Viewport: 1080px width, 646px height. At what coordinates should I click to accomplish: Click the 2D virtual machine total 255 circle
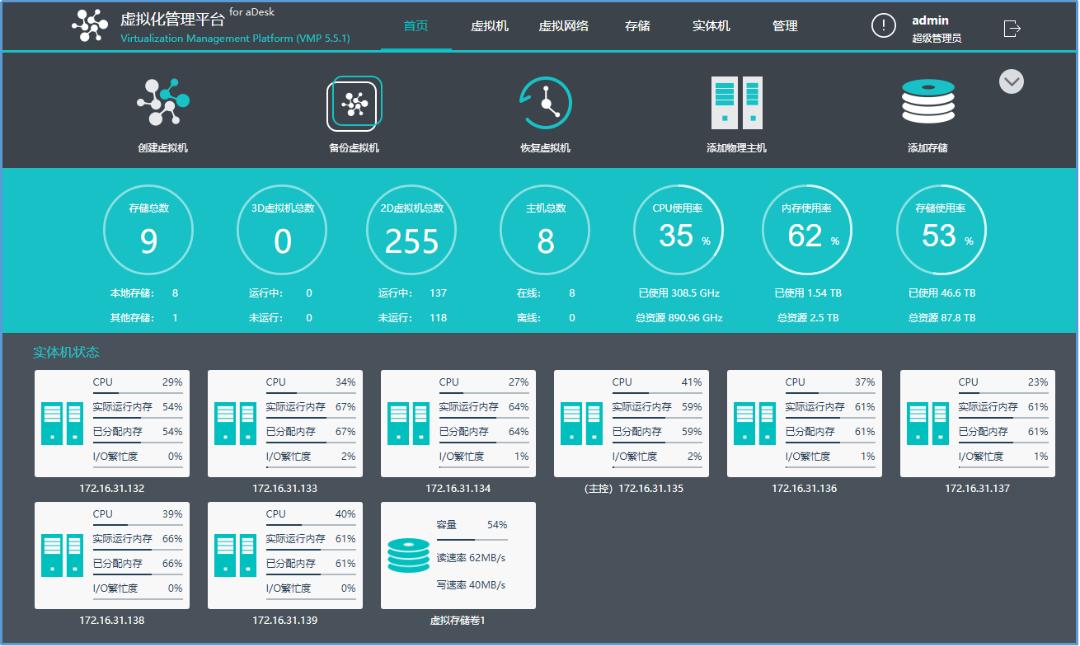click(412, 230)
